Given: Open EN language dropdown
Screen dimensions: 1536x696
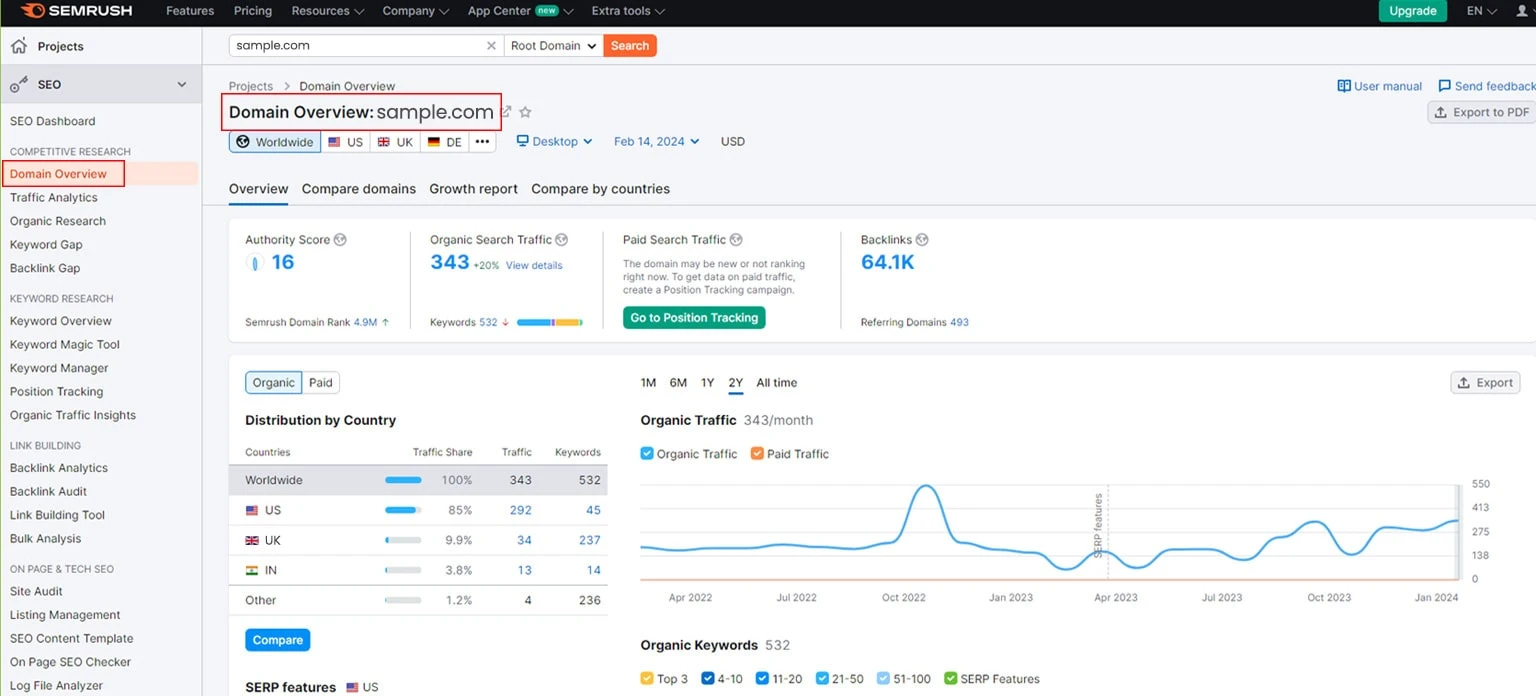Looking at the screenshot, I should (x=1482, y=11).
